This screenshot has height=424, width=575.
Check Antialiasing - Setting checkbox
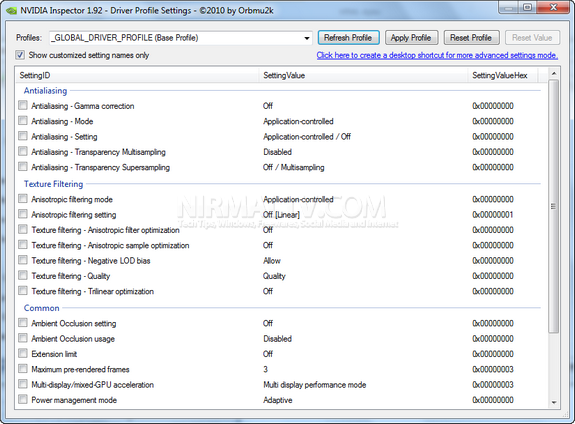(x=23, y=136)
